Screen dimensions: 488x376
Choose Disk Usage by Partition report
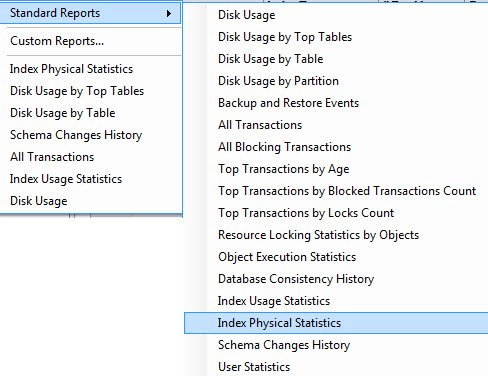pyautogui.click(x=278, y=81)
